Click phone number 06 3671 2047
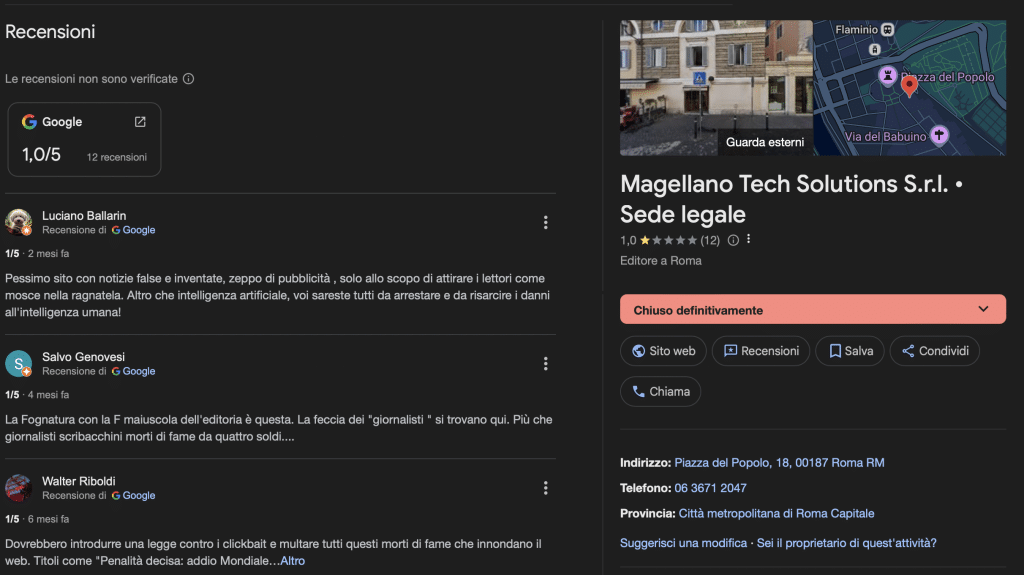The height and width of the screenshot is (575, 1024). [710, 488]
